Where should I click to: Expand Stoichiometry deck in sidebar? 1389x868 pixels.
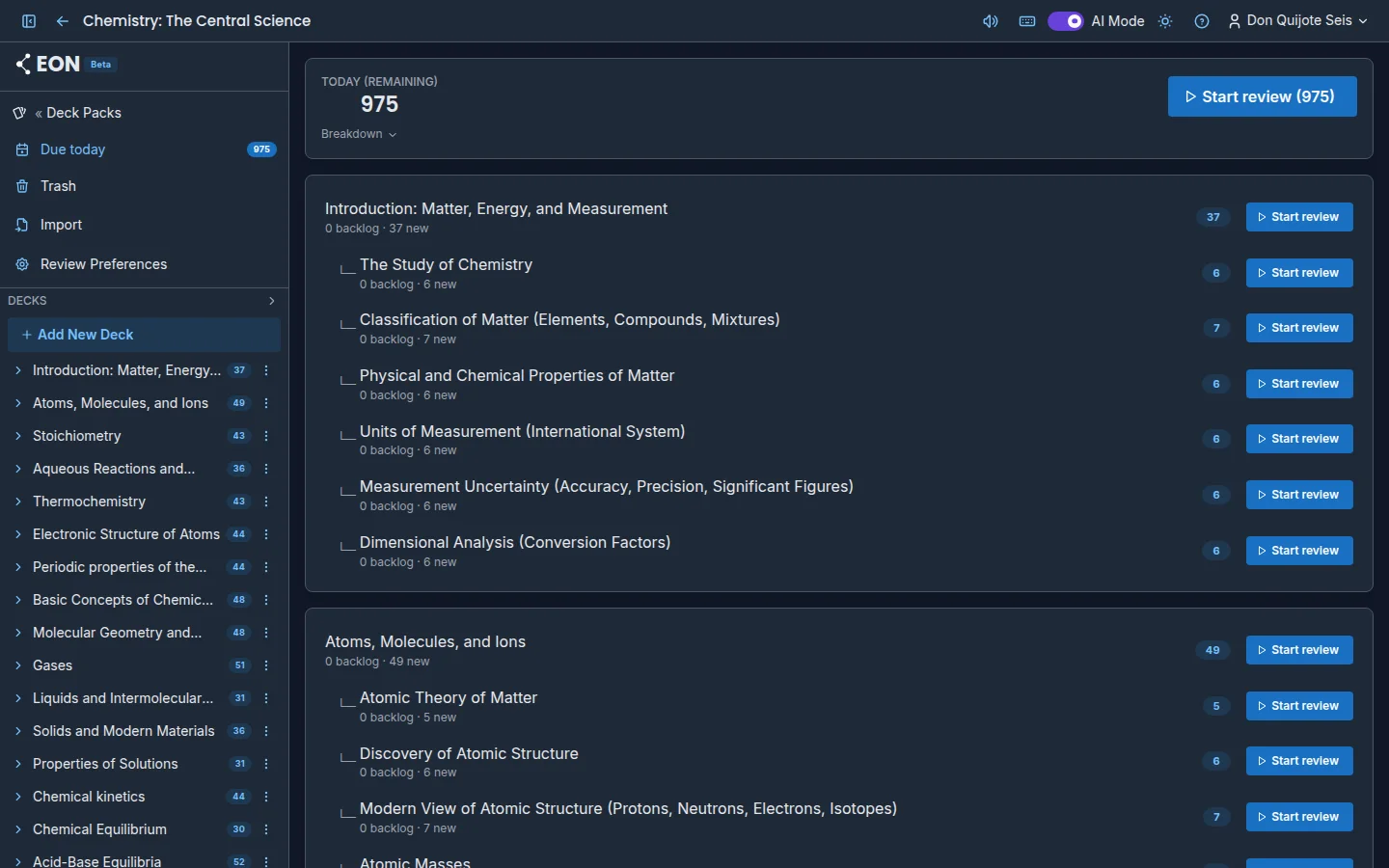[x=18, y=436]
